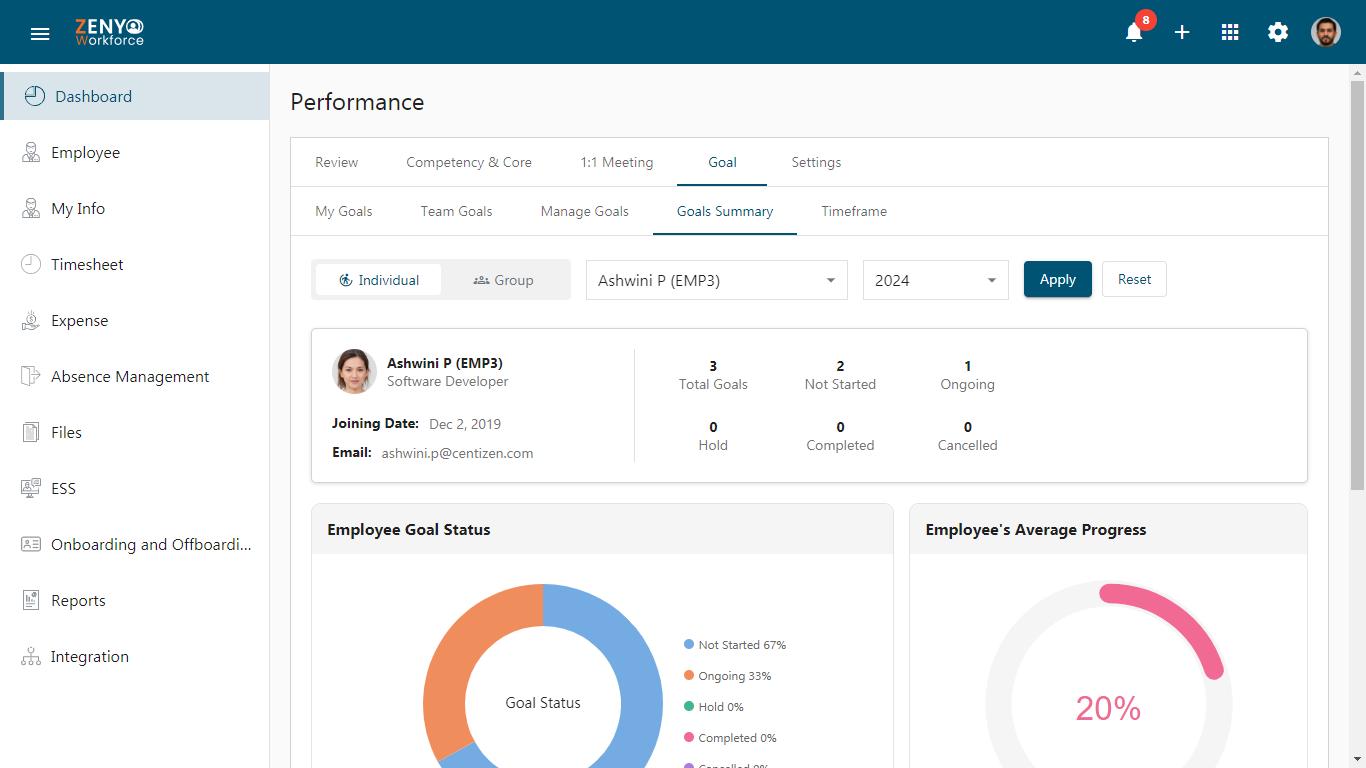Expand the 2024 year dropdown
This screenshot has height=768, width=1366.
coord(936,280)
